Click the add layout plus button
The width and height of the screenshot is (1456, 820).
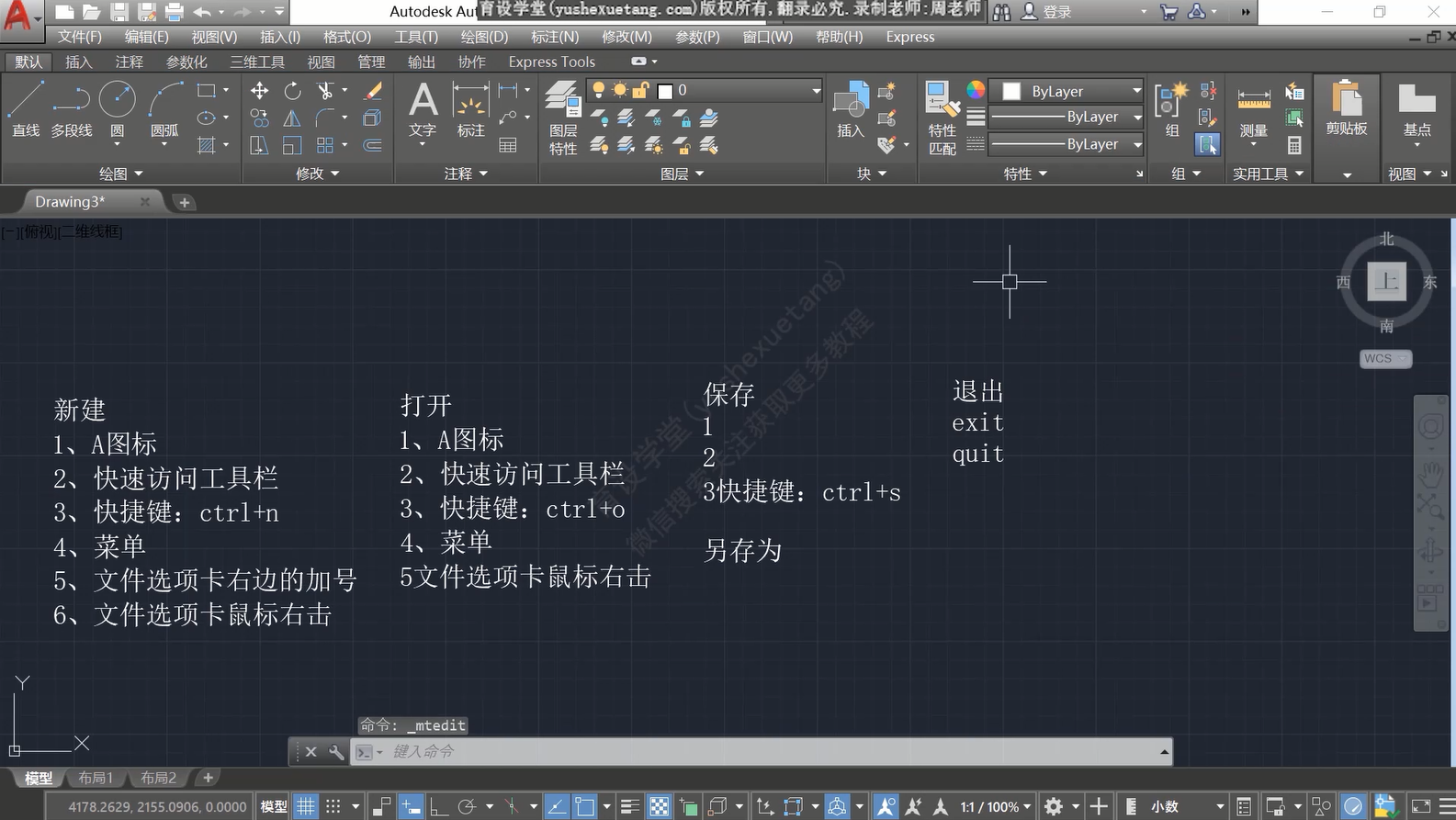[209, 778]
